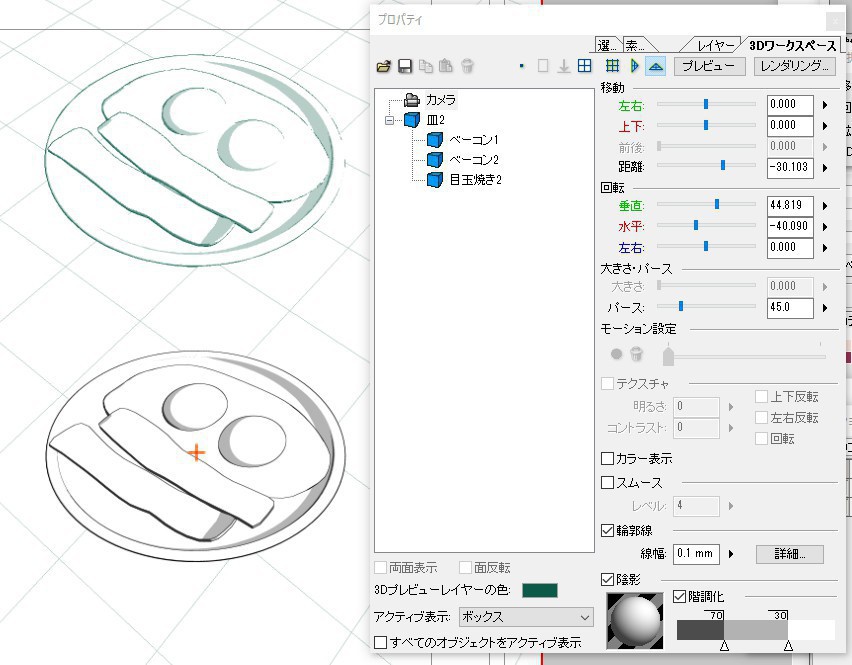Screen dimensions: 852x665
Task: Open the 距離 value arrow
Action: tap(825, 168)
